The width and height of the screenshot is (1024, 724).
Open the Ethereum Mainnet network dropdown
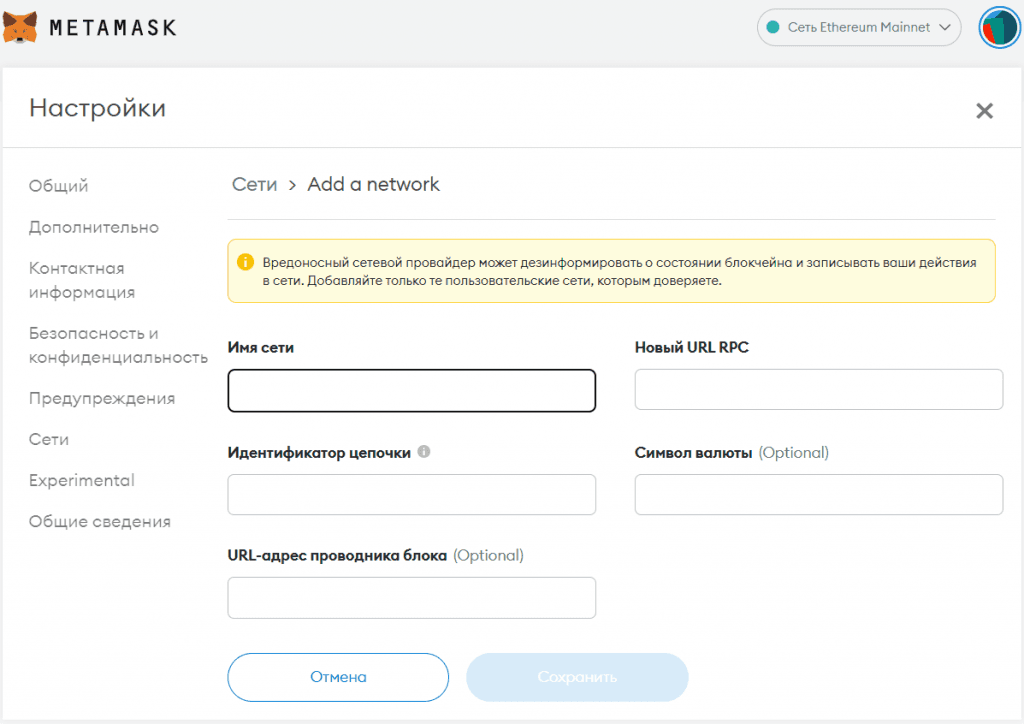coord(859,27)
